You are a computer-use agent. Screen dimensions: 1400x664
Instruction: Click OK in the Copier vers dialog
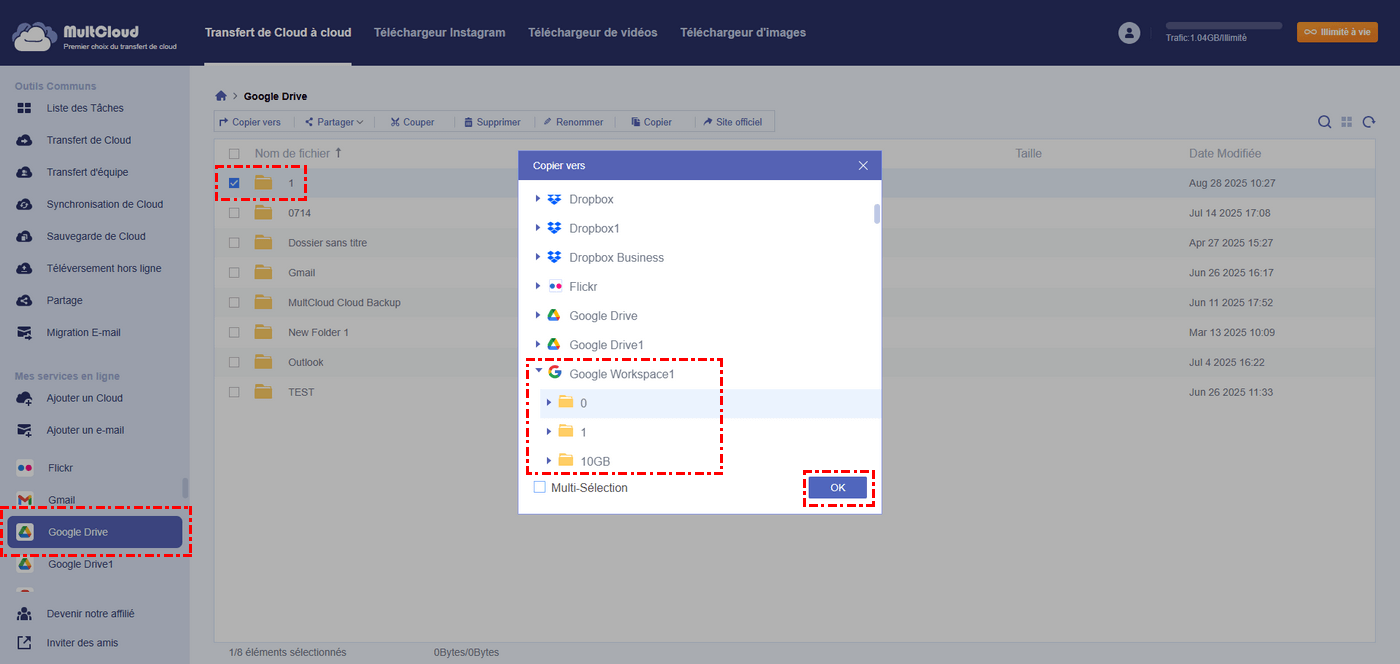[838, 487]
